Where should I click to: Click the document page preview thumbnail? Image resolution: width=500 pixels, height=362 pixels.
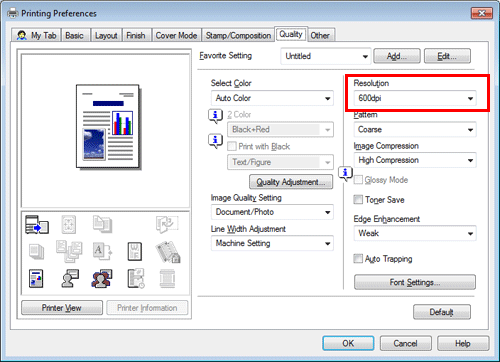click(108, 127)
